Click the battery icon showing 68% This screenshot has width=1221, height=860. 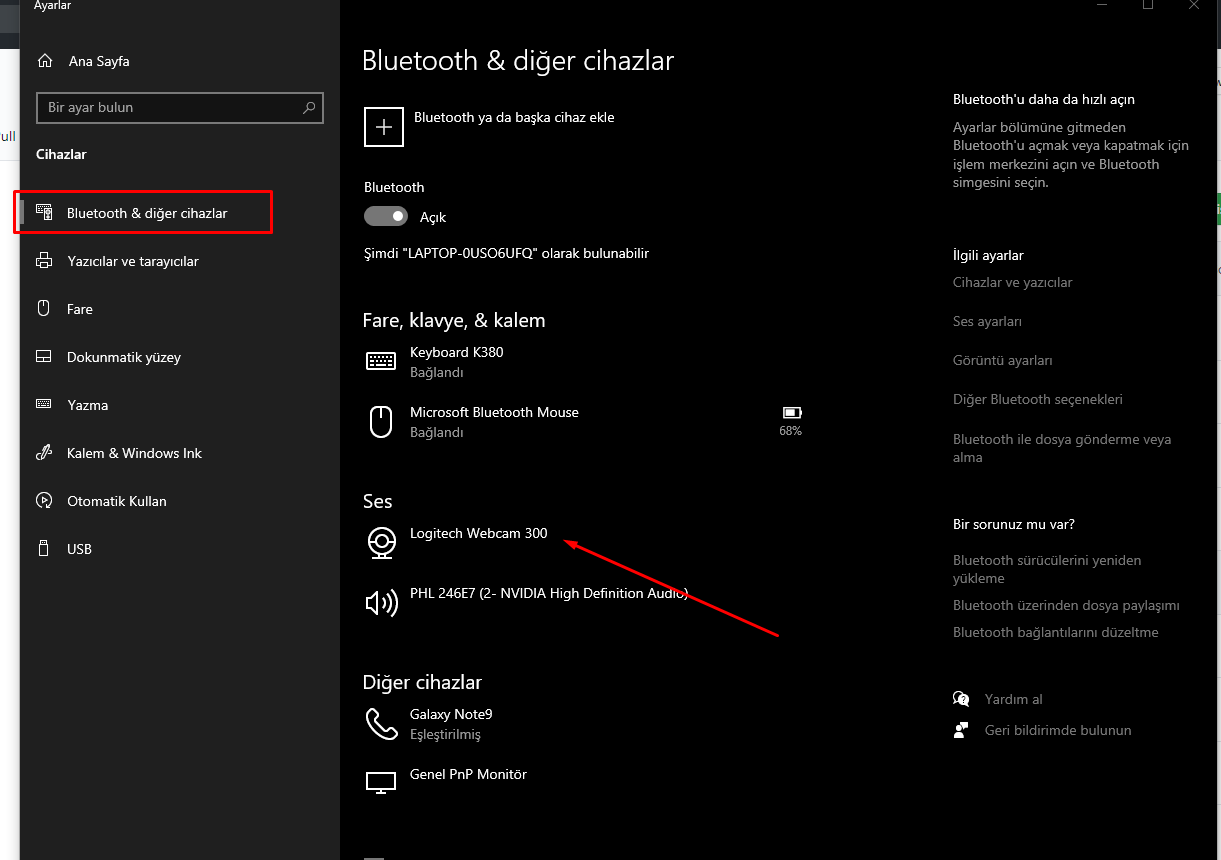[x=792, y=412]
